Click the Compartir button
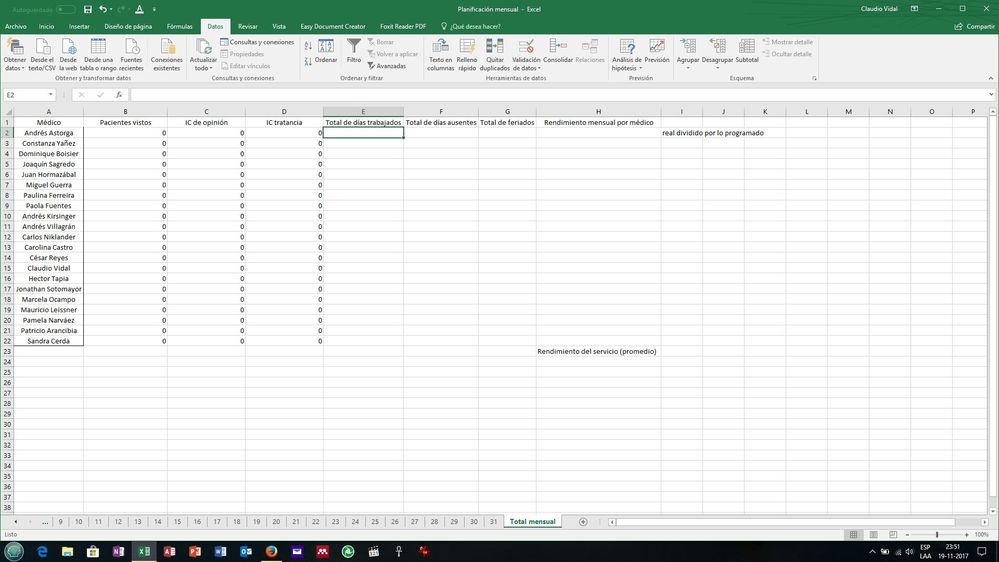 [974, 27]
